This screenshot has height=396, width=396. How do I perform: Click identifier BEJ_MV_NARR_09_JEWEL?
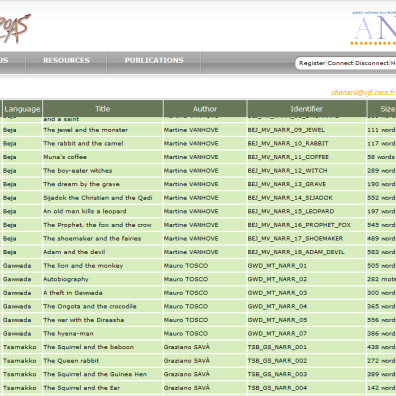pos(286,130)
